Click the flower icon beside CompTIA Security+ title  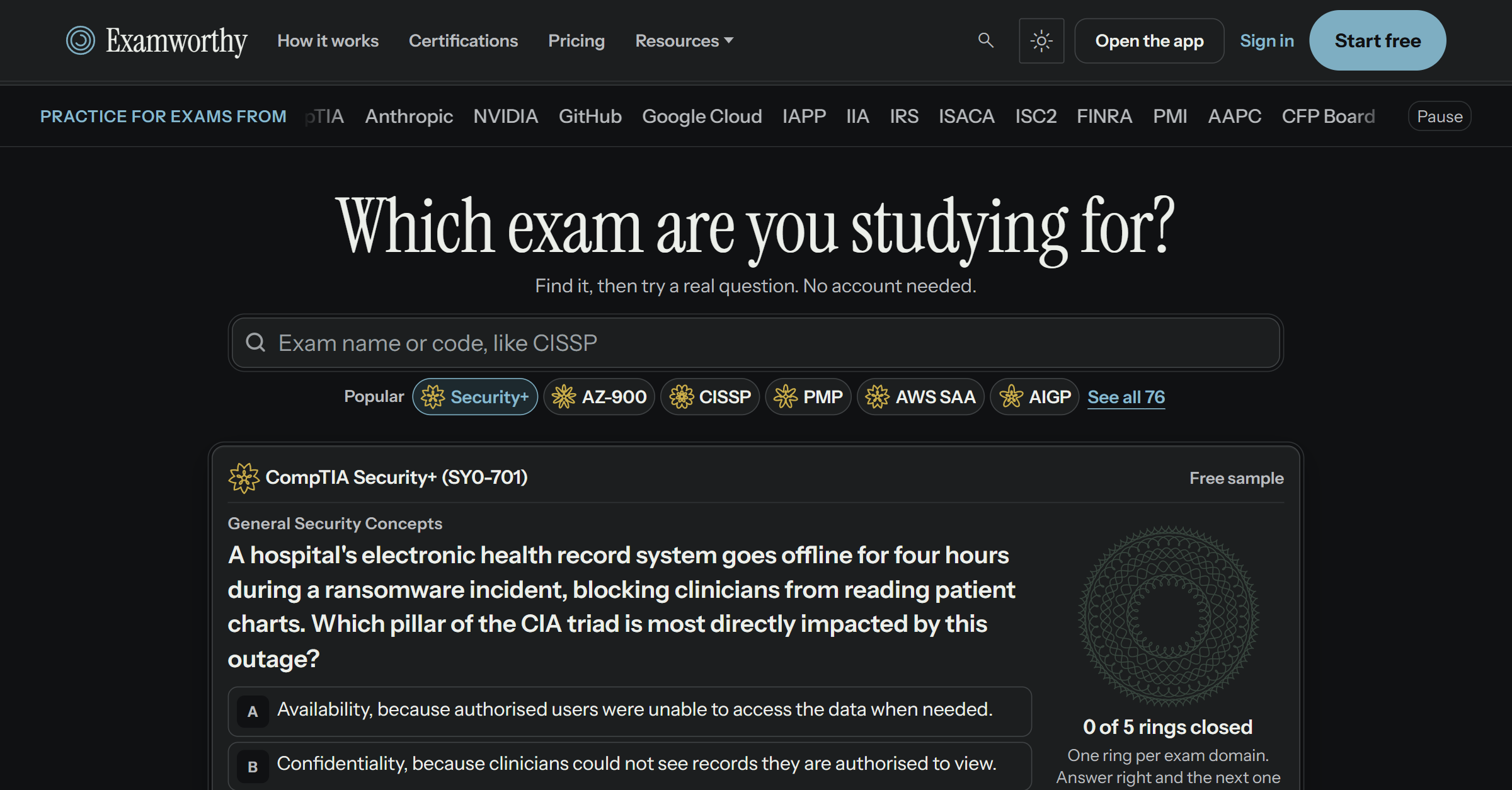(244, 478)
